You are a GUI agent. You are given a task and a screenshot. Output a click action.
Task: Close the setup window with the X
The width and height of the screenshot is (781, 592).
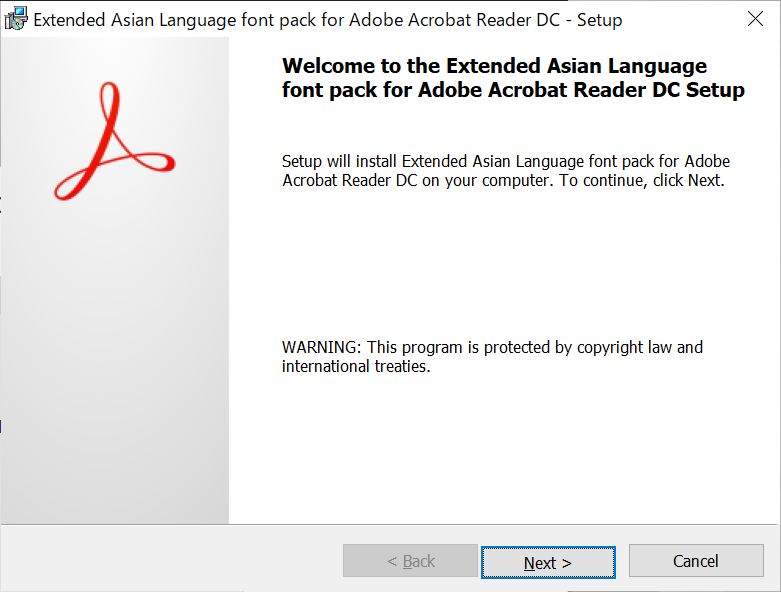click(x=755, y=19)
